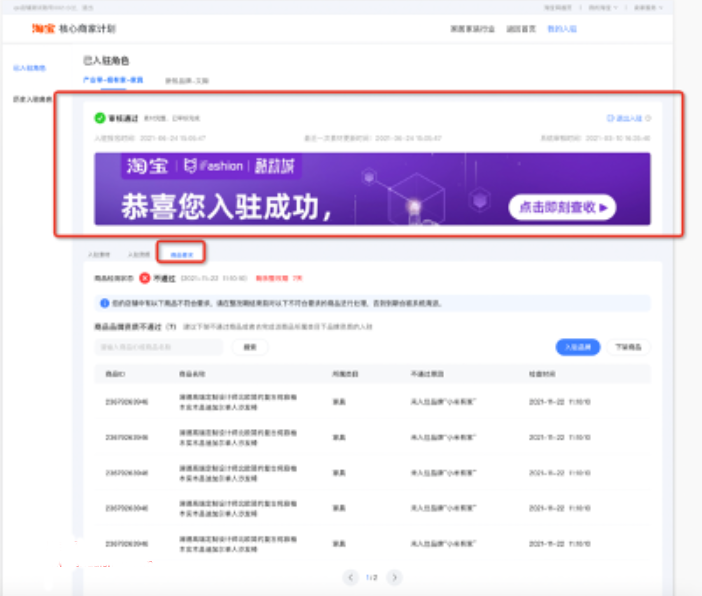Click 我的入驻 link in top navigation
The height and width of the screenshot is (596, 702).
[562, 30]
